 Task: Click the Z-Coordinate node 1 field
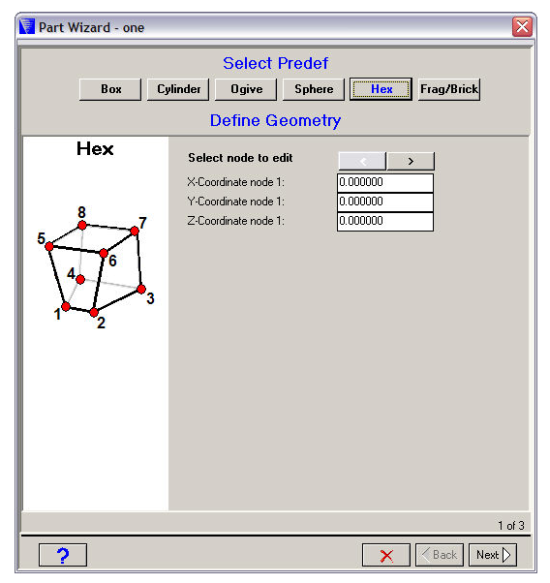coord(385,221)
